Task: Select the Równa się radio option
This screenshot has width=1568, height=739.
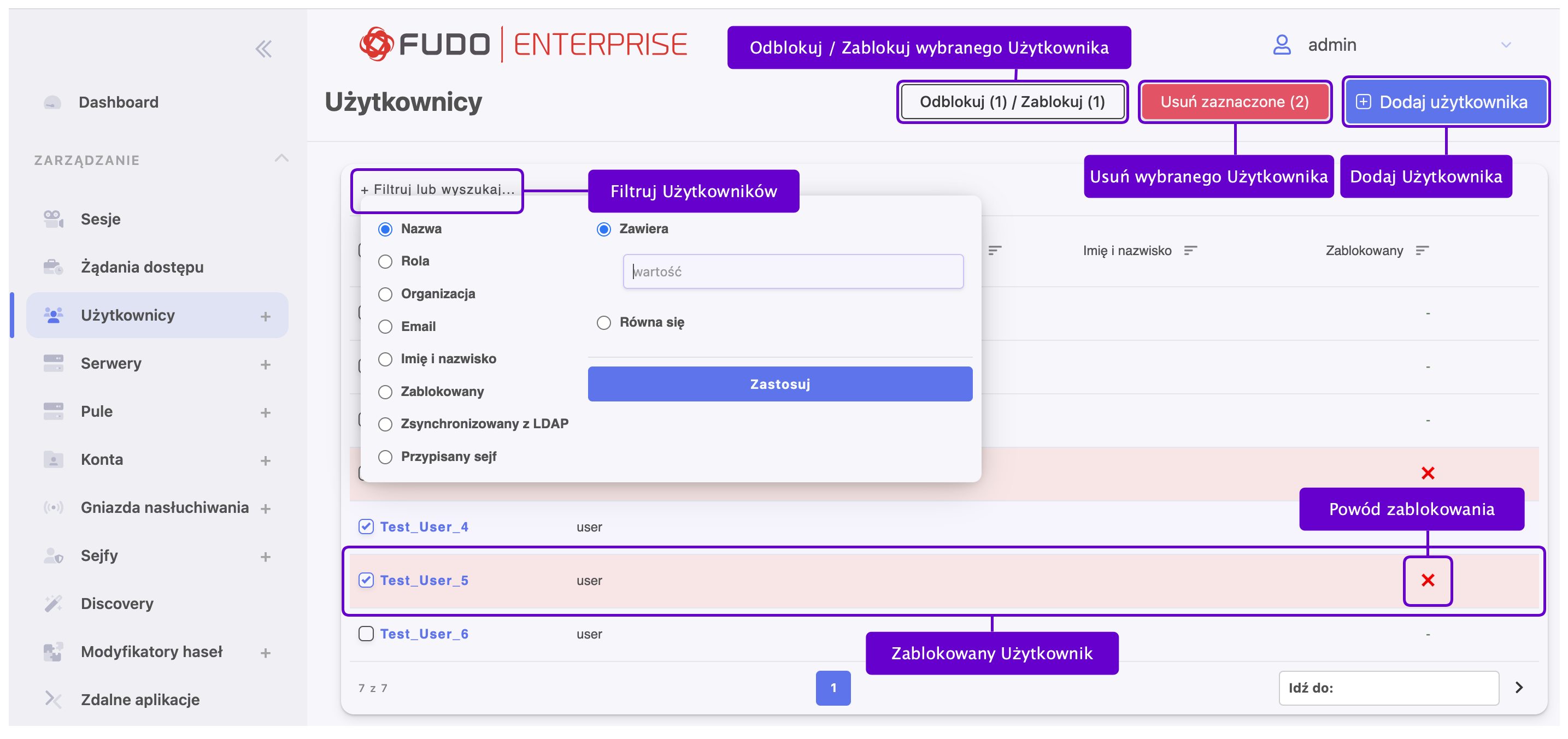Action: (x=603, y=322)
